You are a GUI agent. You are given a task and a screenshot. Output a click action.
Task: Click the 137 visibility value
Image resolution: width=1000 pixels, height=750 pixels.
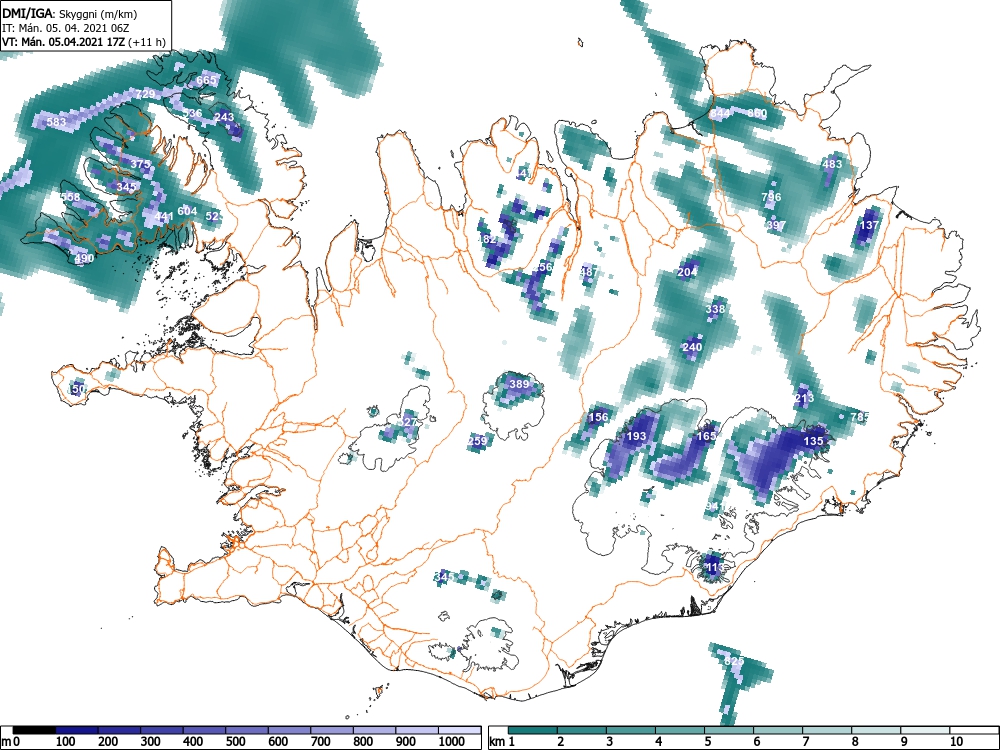[x=869, y=225]
